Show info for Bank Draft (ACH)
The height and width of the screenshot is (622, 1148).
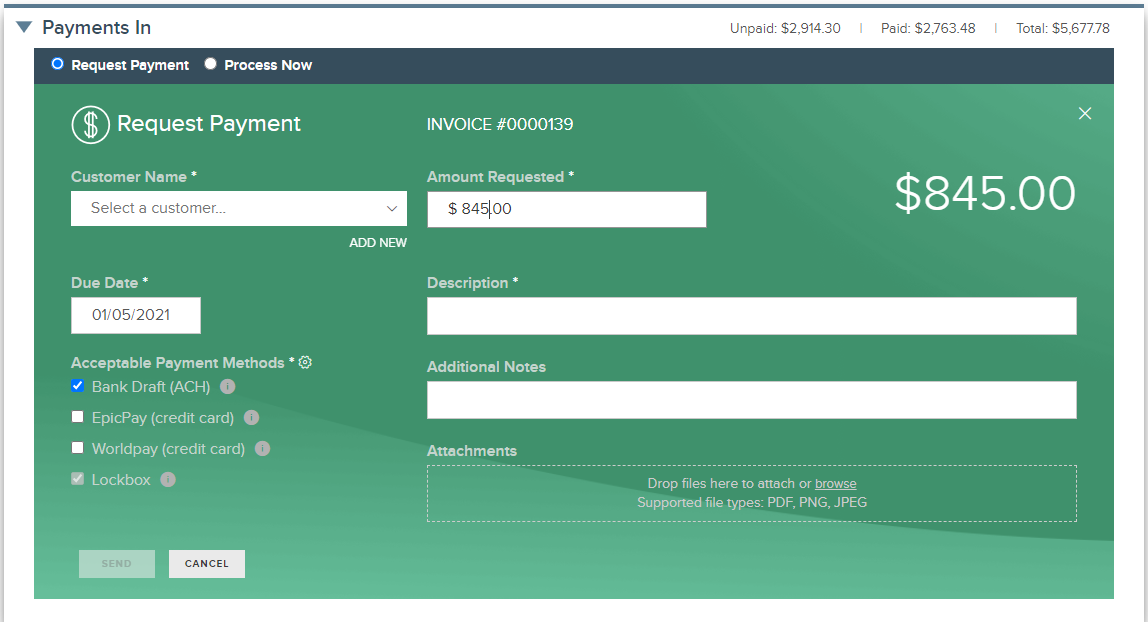click(228, 386)
